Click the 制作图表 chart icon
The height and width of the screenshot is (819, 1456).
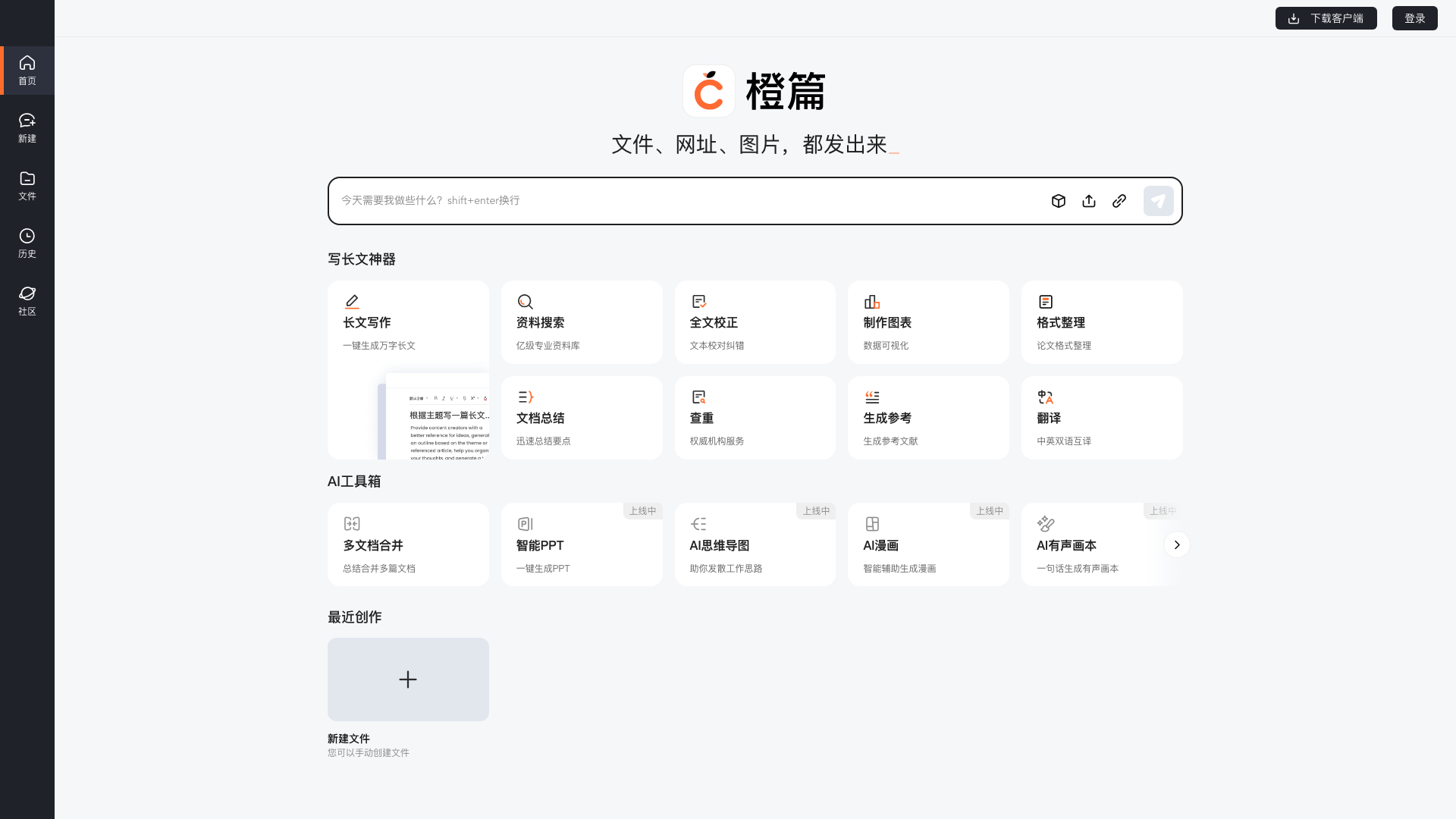tap(872, 302)
